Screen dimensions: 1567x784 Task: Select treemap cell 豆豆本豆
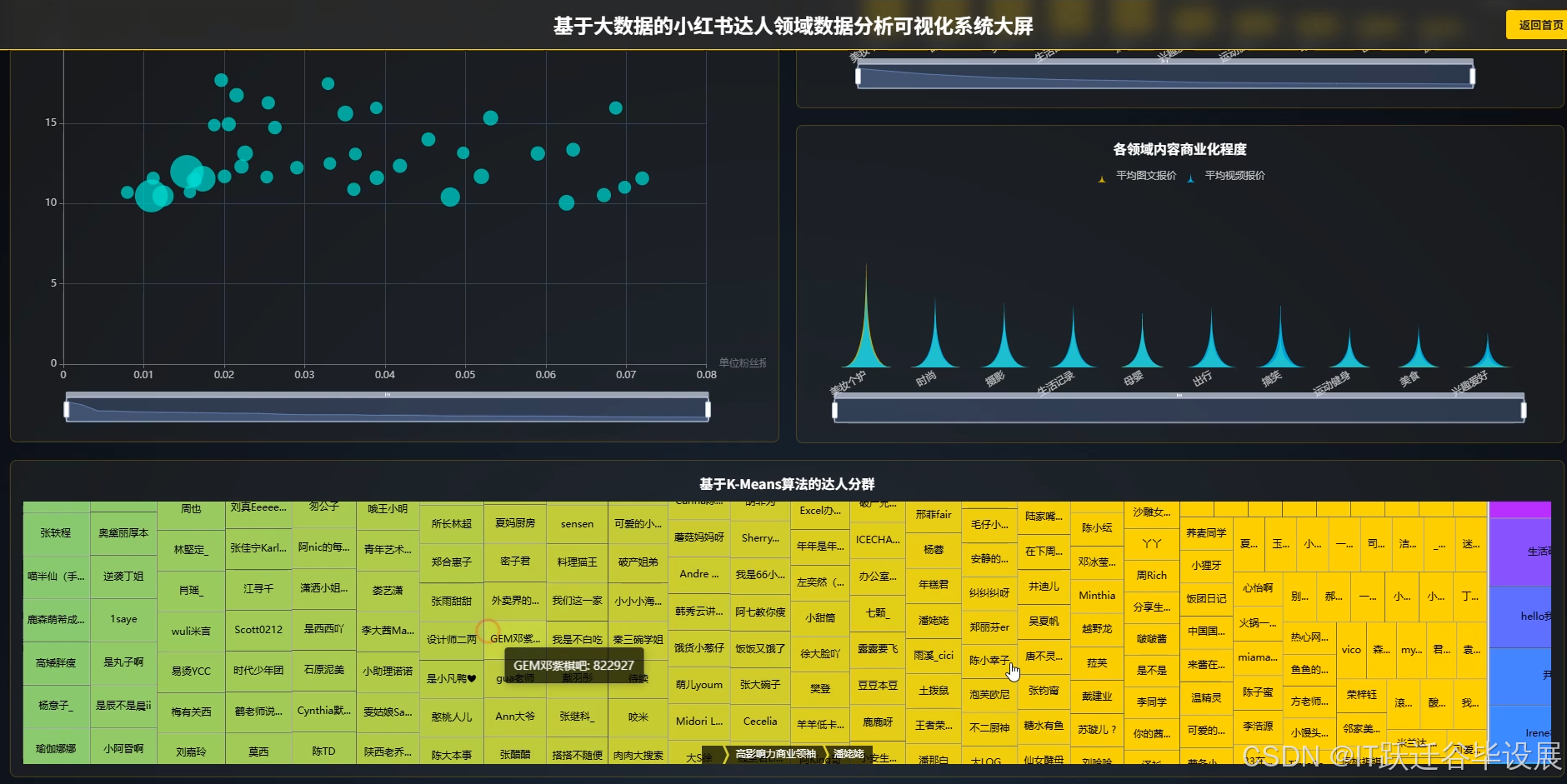tap(878, 685)
